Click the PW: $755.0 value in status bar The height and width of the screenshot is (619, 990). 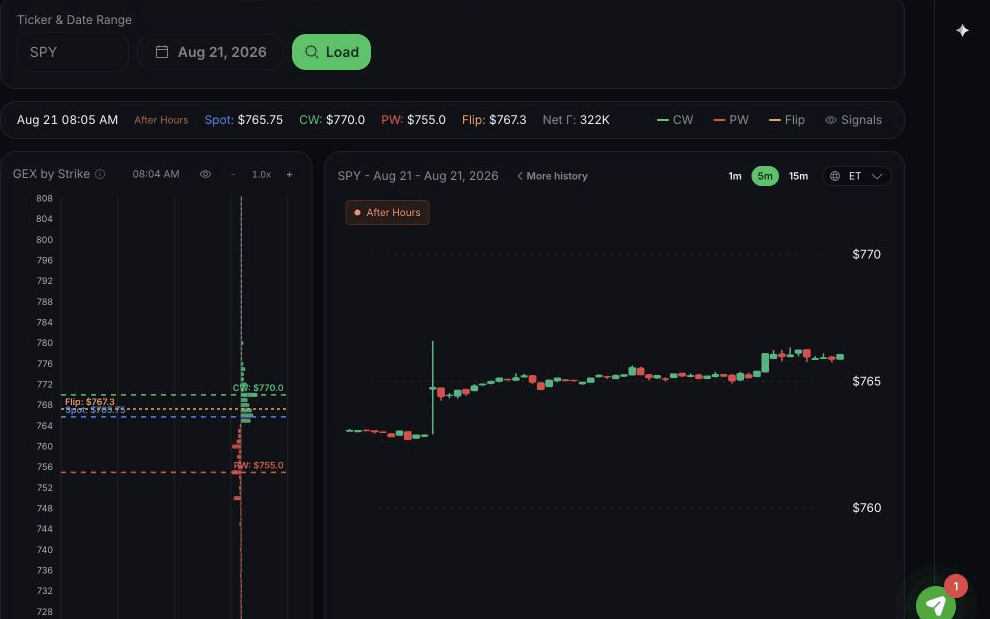point(414,120)
